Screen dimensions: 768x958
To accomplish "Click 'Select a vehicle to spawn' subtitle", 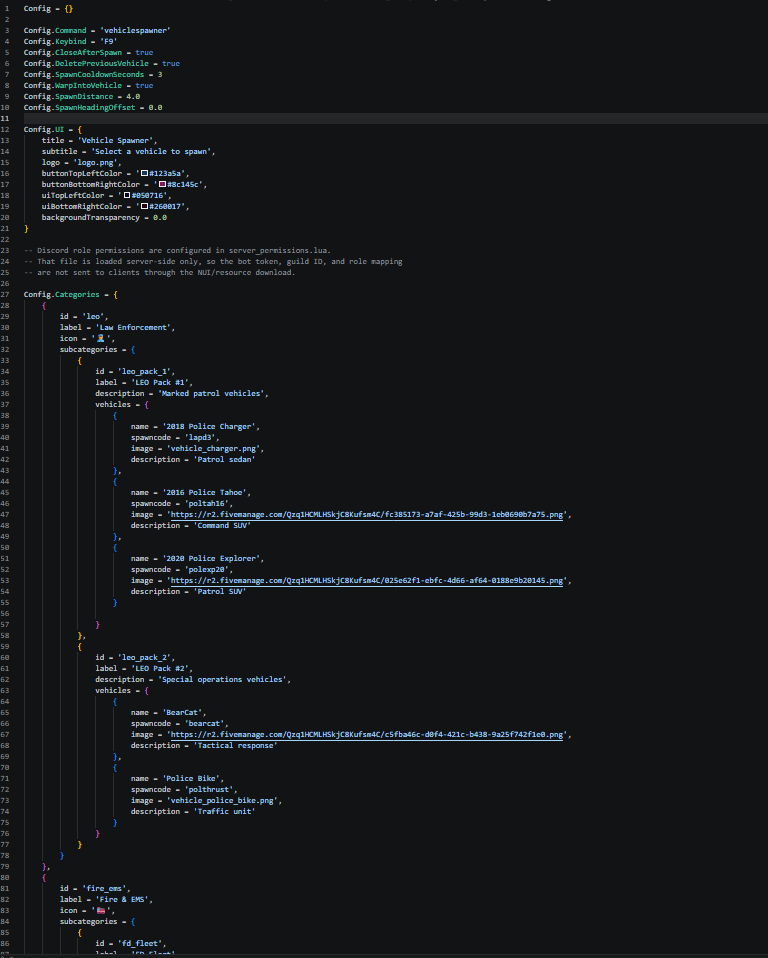I will 151,152.
